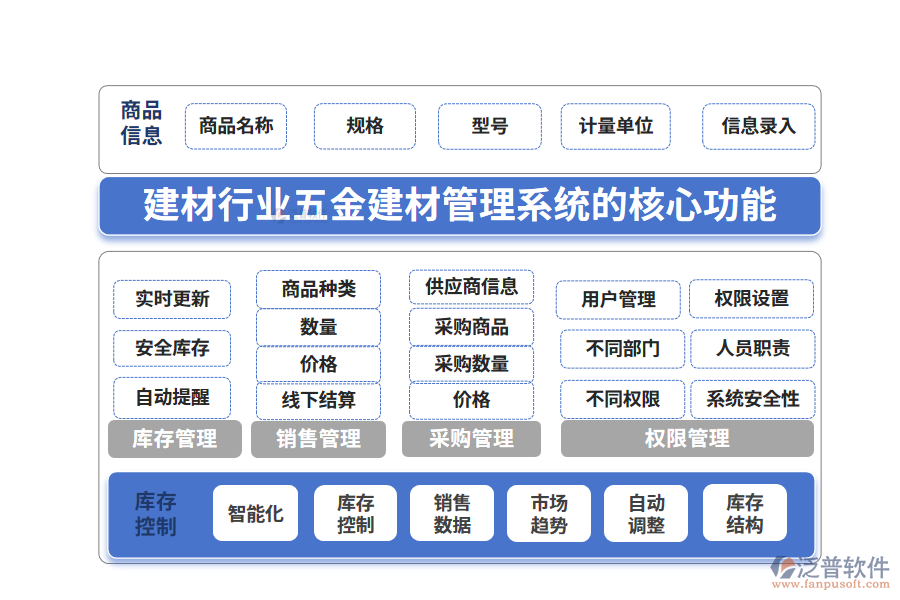
Task: Open the 商品名称 field
Action: pos(235,126)
